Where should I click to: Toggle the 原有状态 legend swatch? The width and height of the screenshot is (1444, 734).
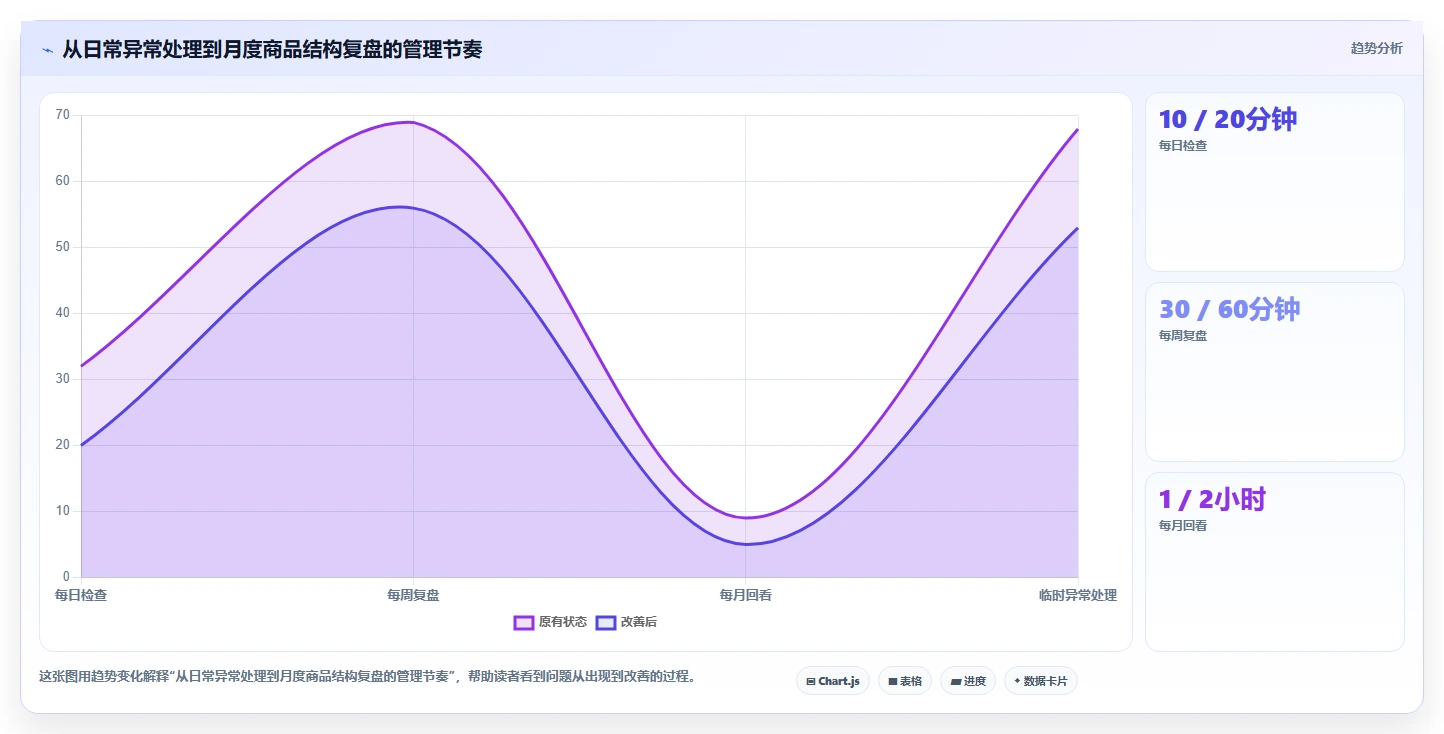pos(524,622)
